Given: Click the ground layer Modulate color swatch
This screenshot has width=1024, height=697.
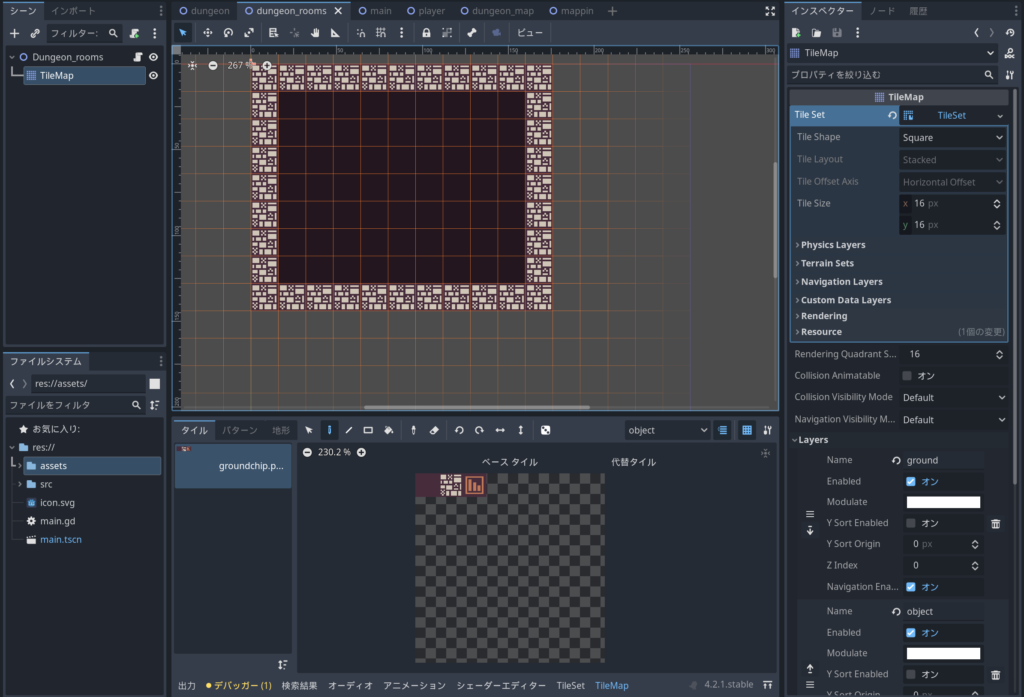Looking at the screenshot, I should point(943,502).
